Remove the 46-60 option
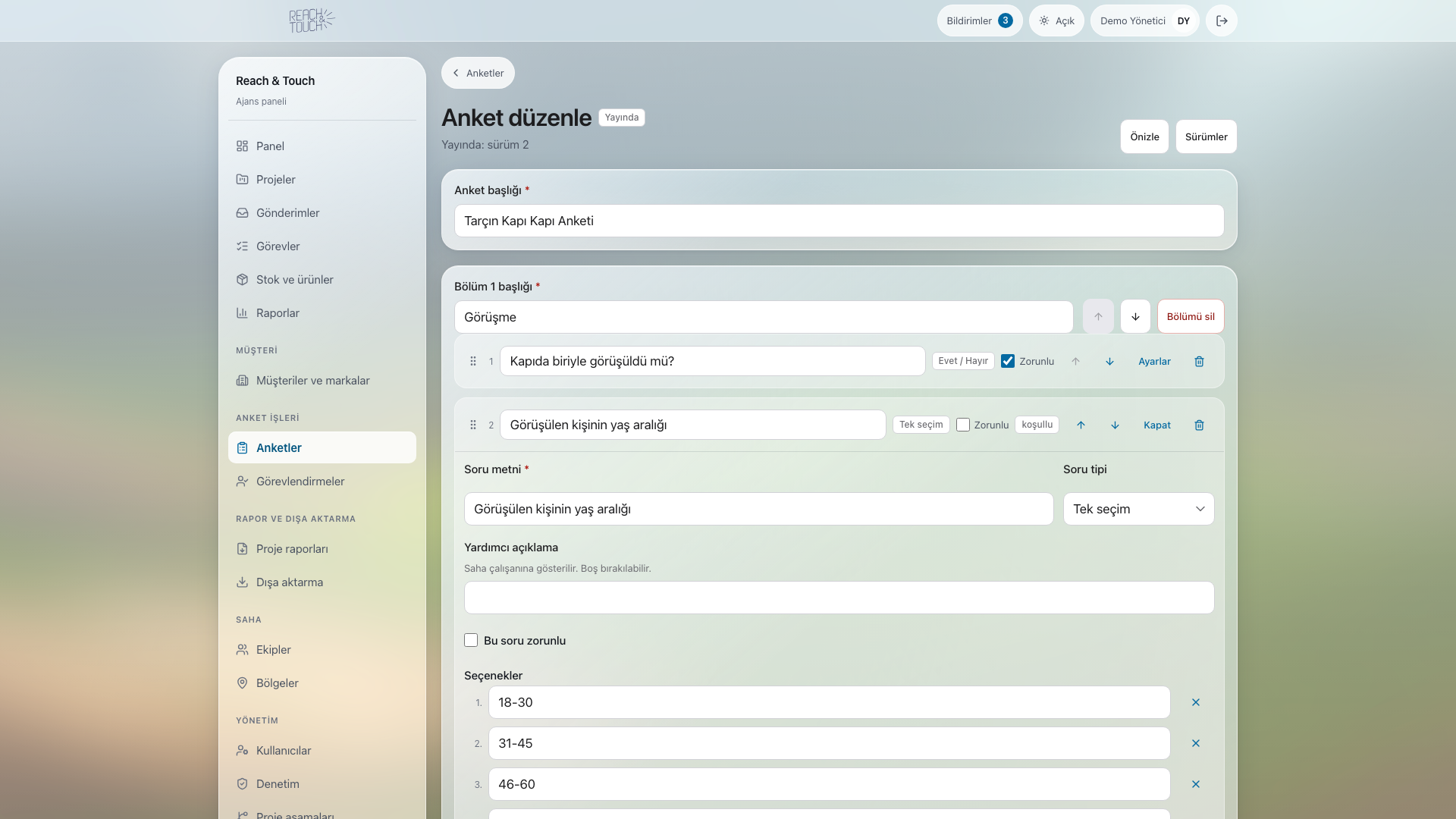The image size is (1456, 819). pyautogui.click(x=1196, y=785)
